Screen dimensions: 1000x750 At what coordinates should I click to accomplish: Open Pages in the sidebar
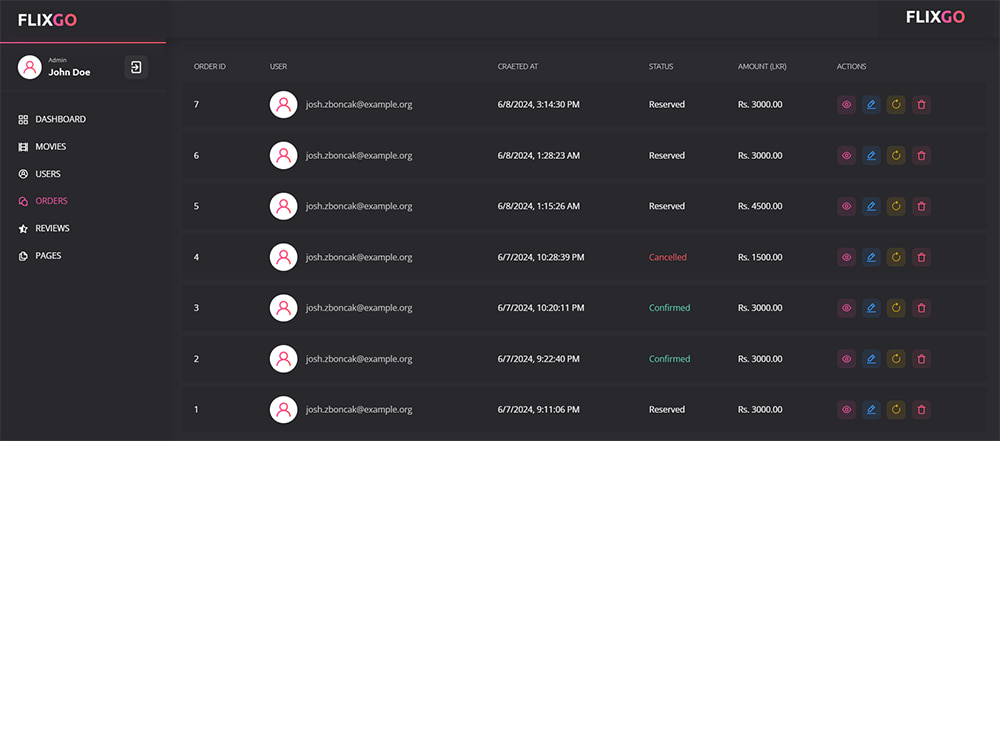(x=40, y=256)
